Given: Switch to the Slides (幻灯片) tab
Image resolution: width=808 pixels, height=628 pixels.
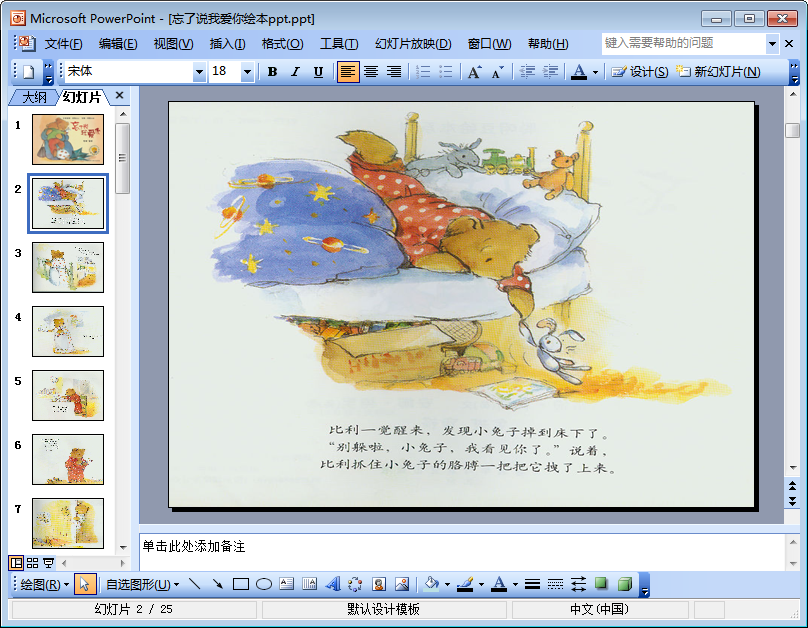Looking at the screenshot, I should pos(81,97).
